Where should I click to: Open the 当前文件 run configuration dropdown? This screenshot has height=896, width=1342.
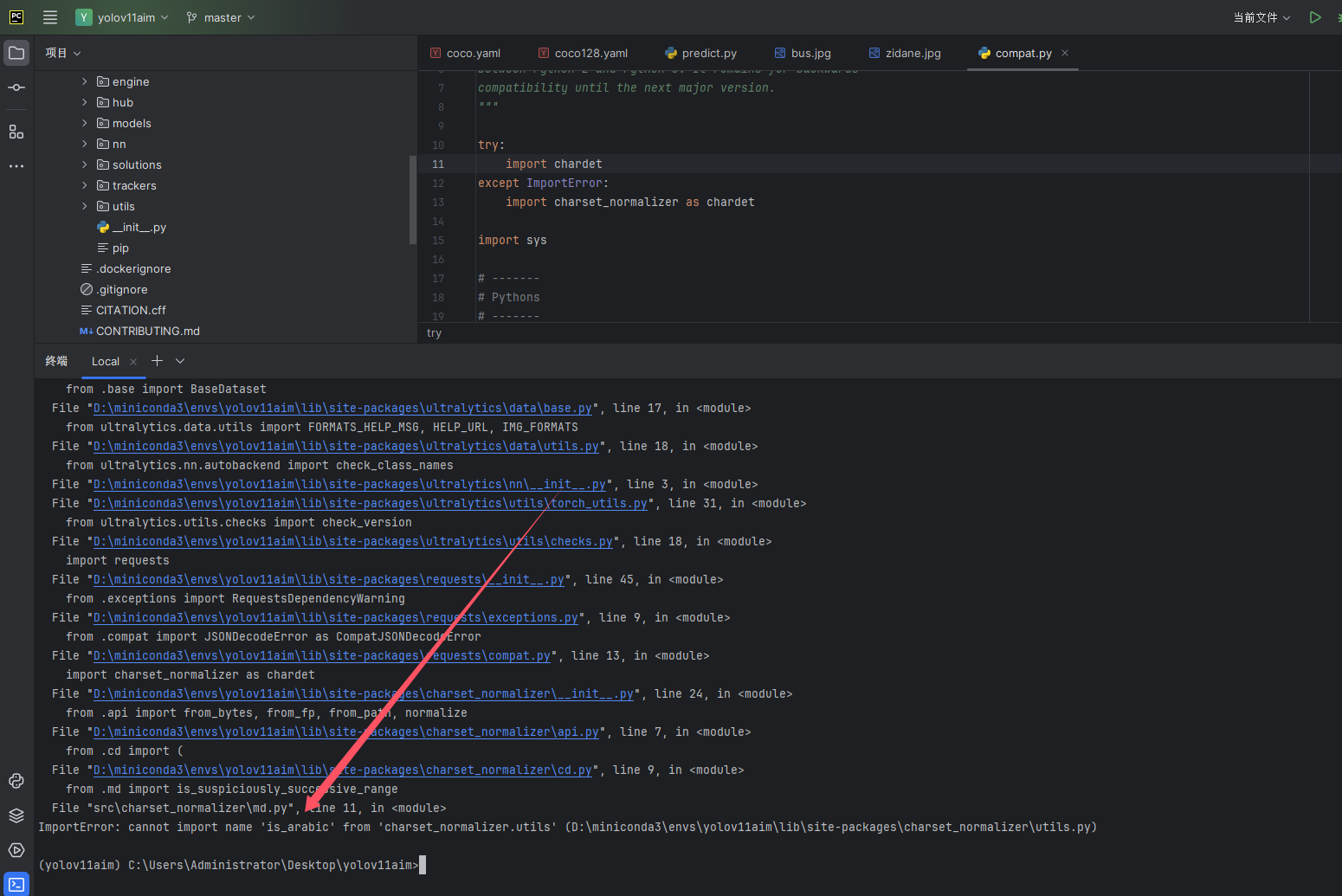[x=1261, y=17]
